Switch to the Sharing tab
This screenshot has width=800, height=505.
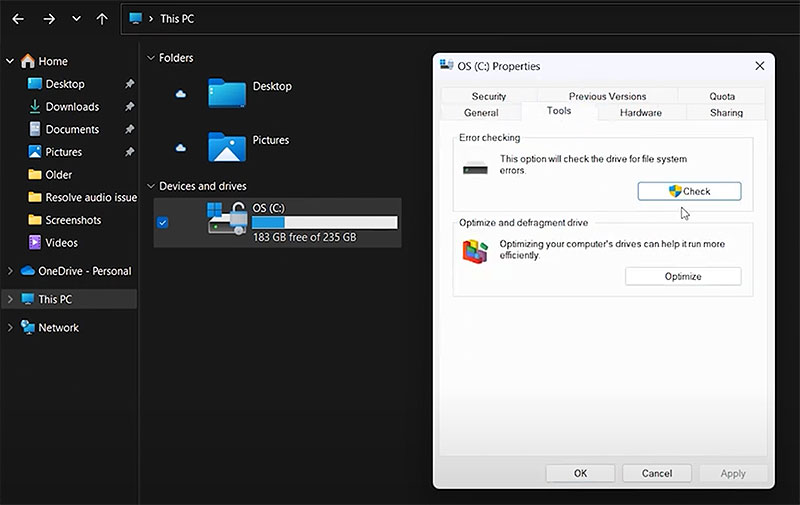pos(726,112)
